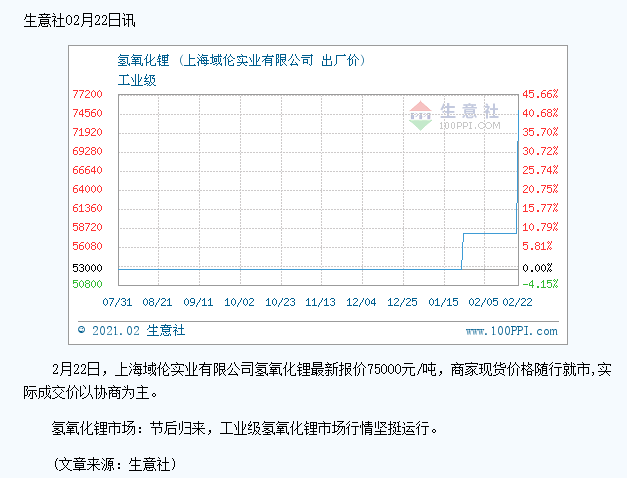This screenshot has height=478, width=627.
Task: Click the green percent label -4.15%
Action: click(540, 284)
